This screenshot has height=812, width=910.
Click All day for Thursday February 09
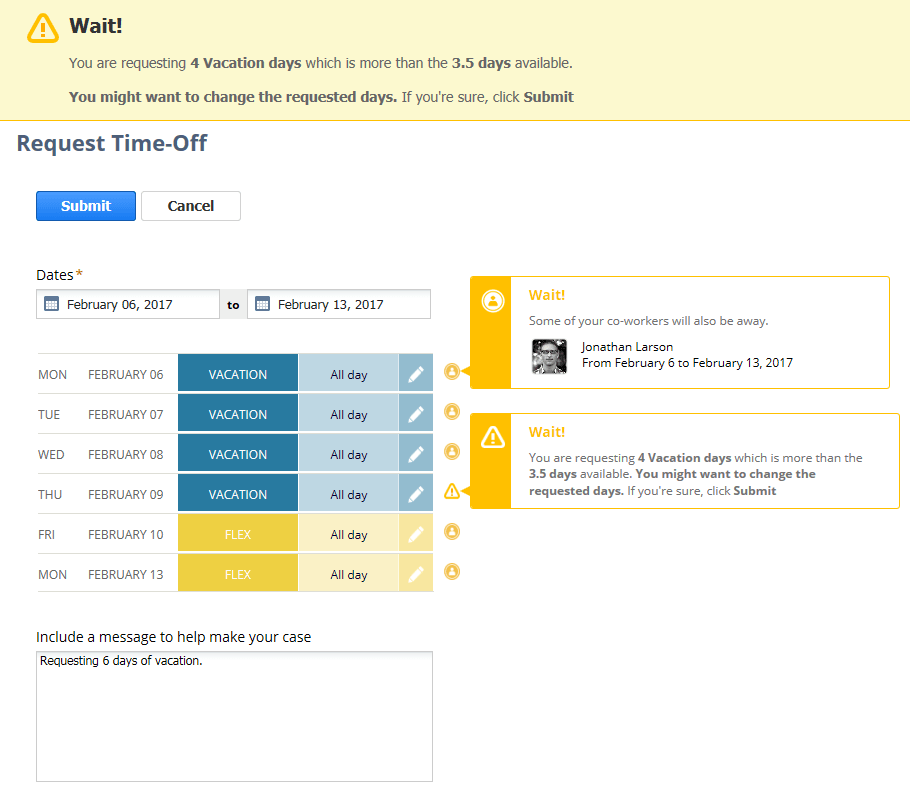click(349, 495)
